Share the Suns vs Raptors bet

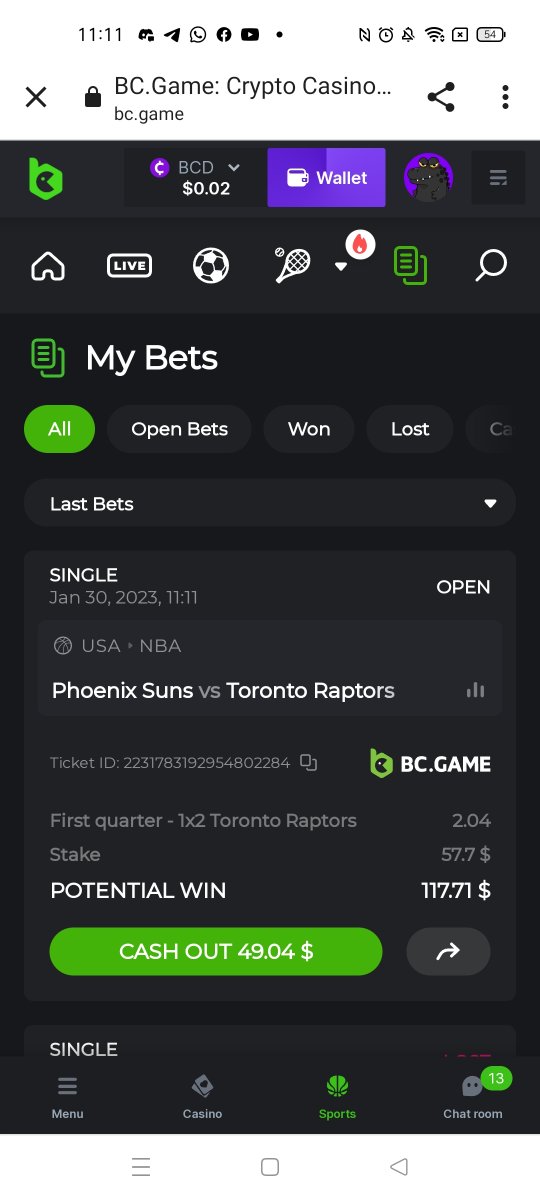(448, 951)
